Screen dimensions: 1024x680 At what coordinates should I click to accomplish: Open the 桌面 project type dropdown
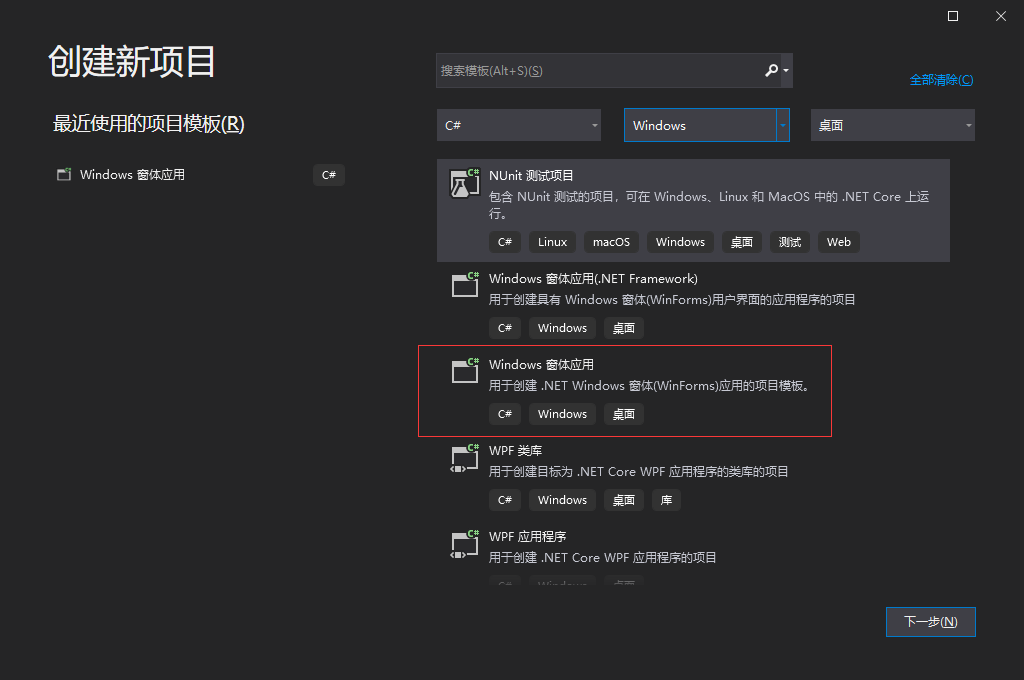pyautogui.click(x=893, y=125)
